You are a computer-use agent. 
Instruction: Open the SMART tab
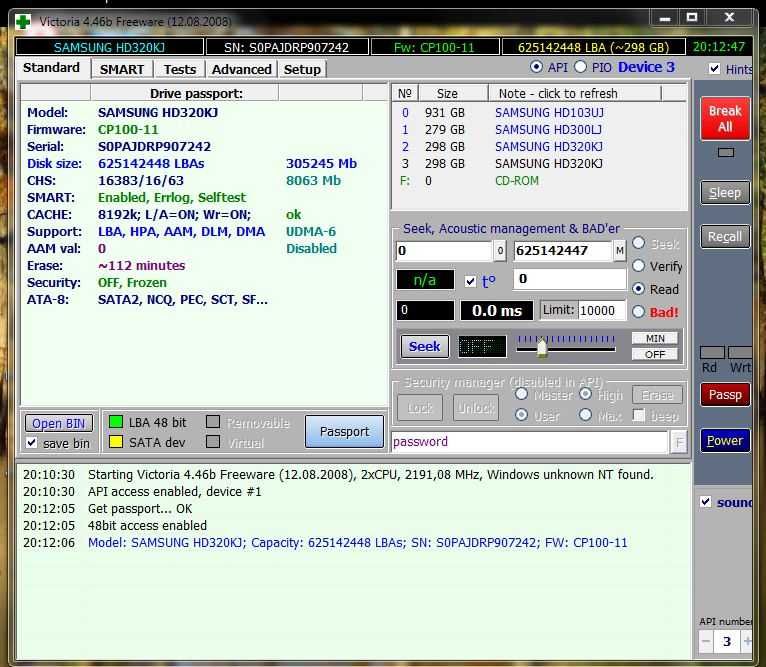coord(122,69)
